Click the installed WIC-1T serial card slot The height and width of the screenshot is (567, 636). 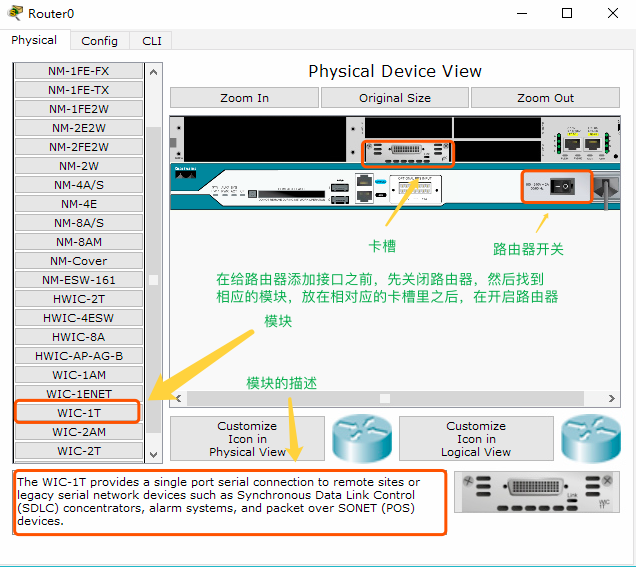click(x=407, y=153)
